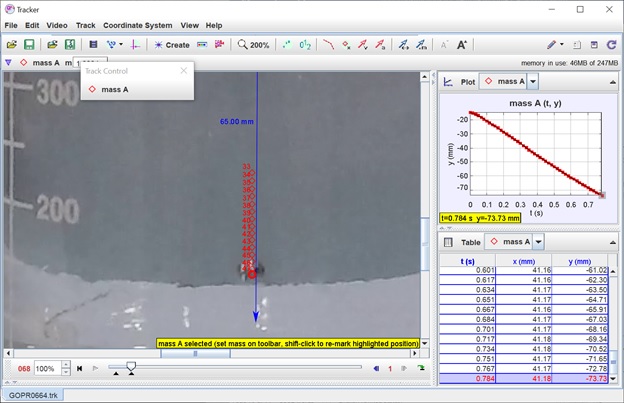Viewport: 624px width, 403px height.
Task: Increase font size with large A icon
Action: 462,45
